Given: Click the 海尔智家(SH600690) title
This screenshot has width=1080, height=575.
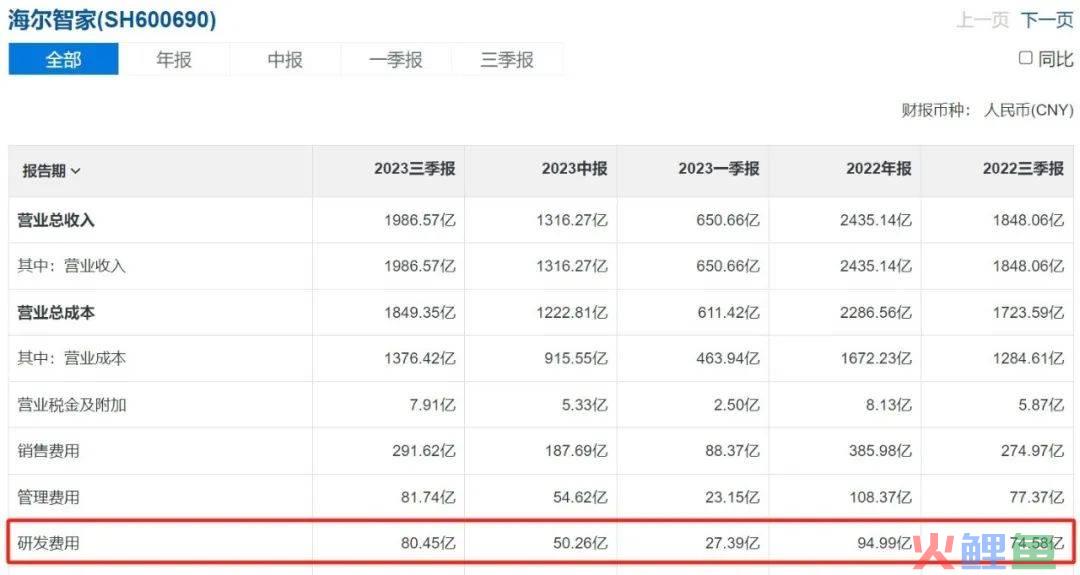Looking at the screenshot, I should [x=112, y=19].
